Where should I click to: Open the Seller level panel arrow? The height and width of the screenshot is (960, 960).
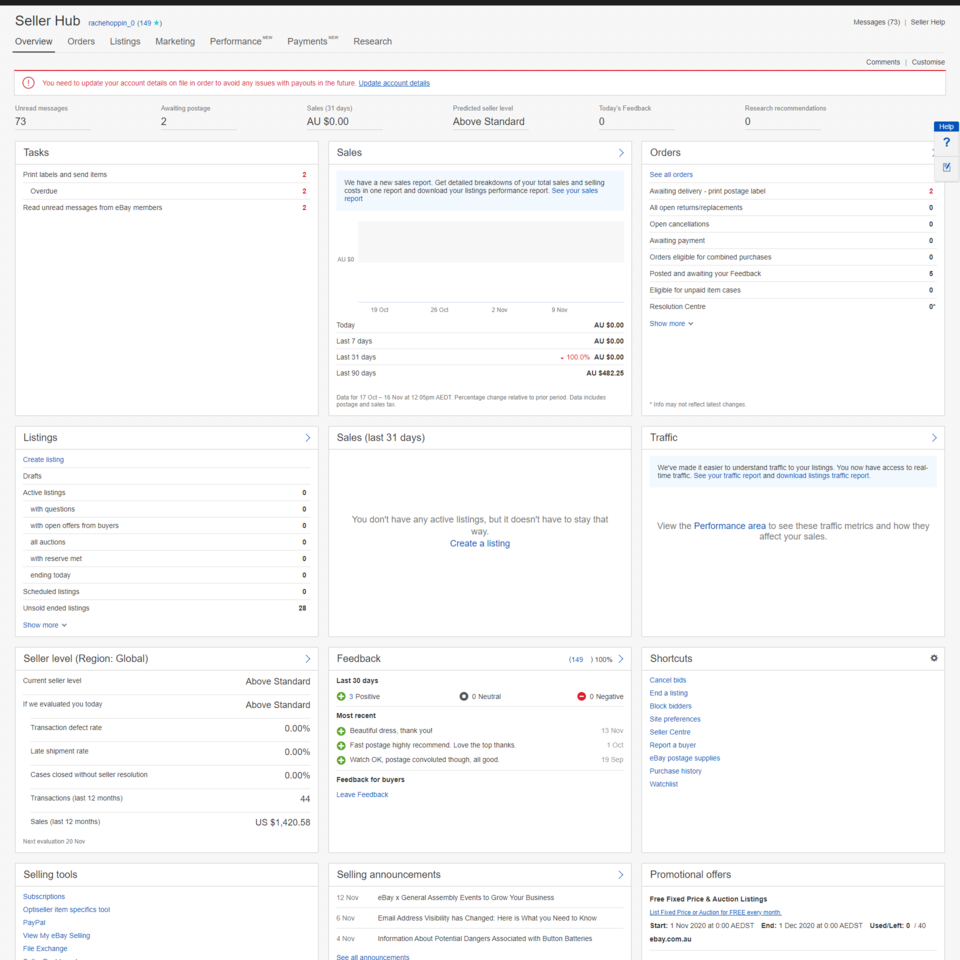coord(307,659)
